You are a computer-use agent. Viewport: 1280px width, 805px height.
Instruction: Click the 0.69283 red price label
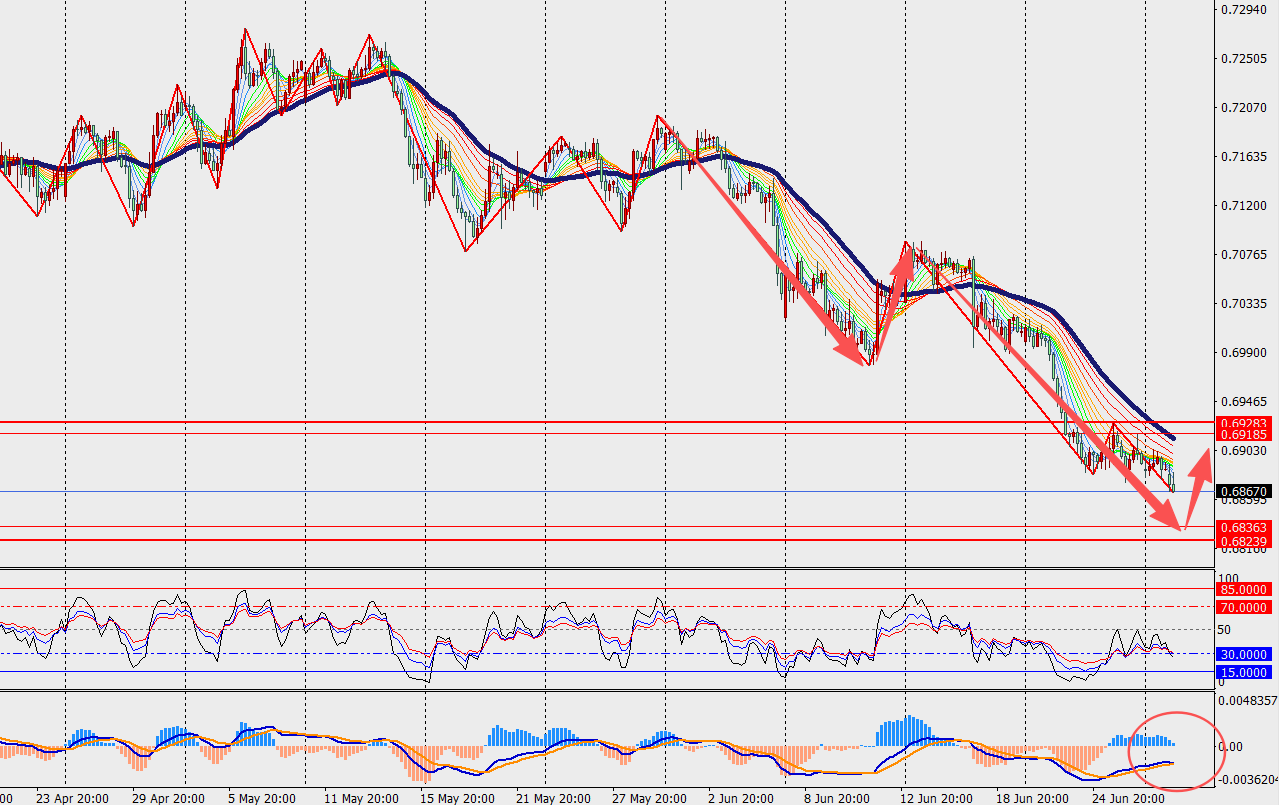click(1243, 423)
